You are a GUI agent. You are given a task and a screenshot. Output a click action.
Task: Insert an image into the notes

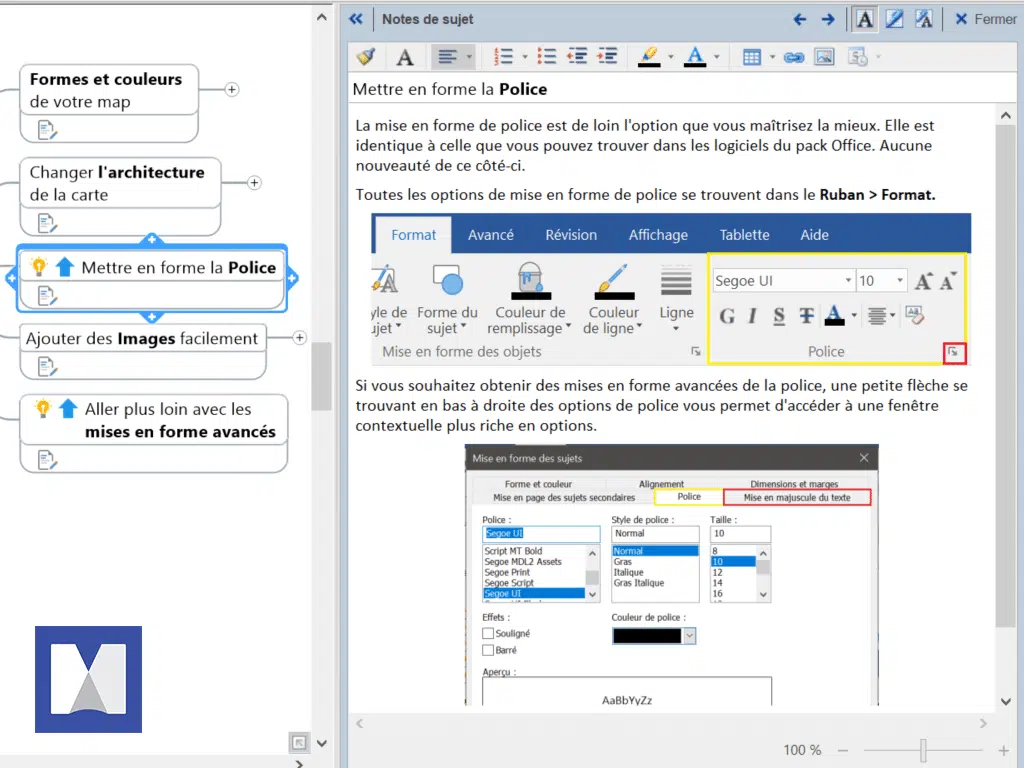pos(824,57)
